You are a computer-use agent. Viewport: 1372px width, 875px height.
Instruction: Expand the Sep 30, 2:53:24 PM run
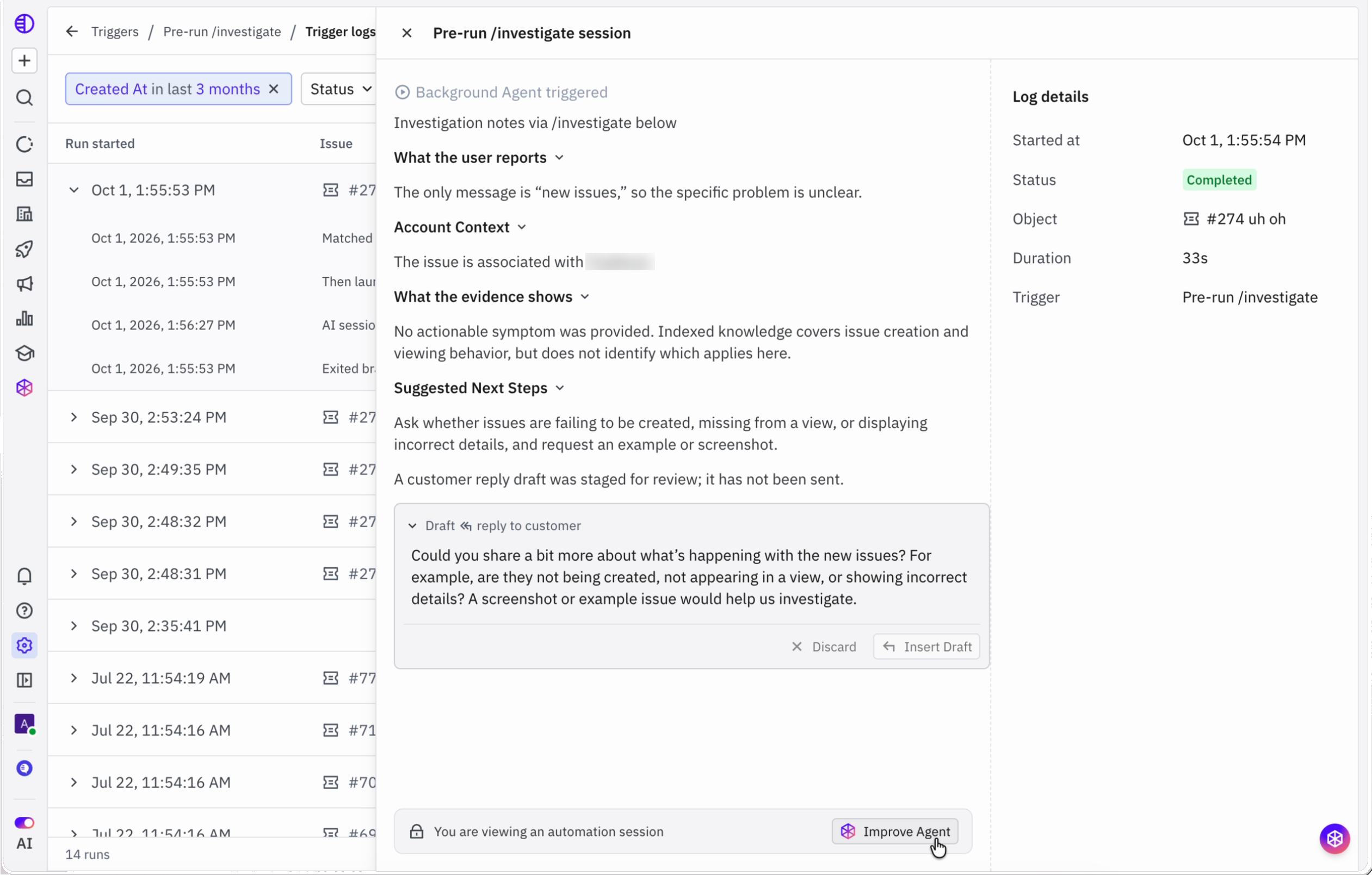[73, 417]
